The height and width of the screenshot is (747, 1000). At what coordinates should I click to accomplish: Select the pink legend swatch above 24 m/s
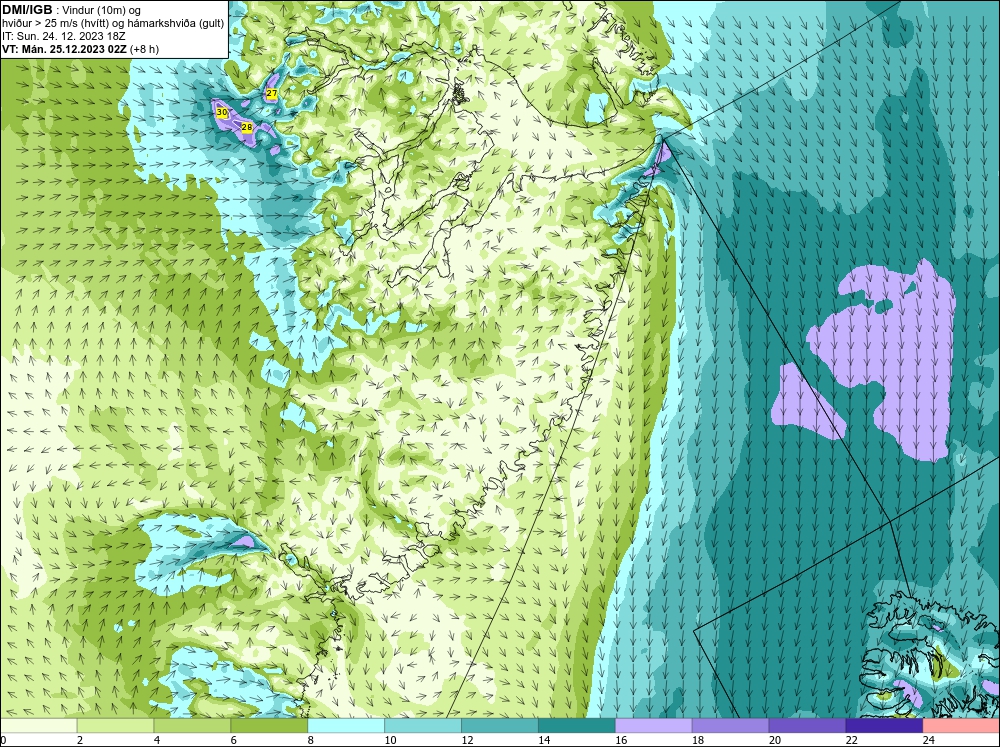tap(961, 726)
